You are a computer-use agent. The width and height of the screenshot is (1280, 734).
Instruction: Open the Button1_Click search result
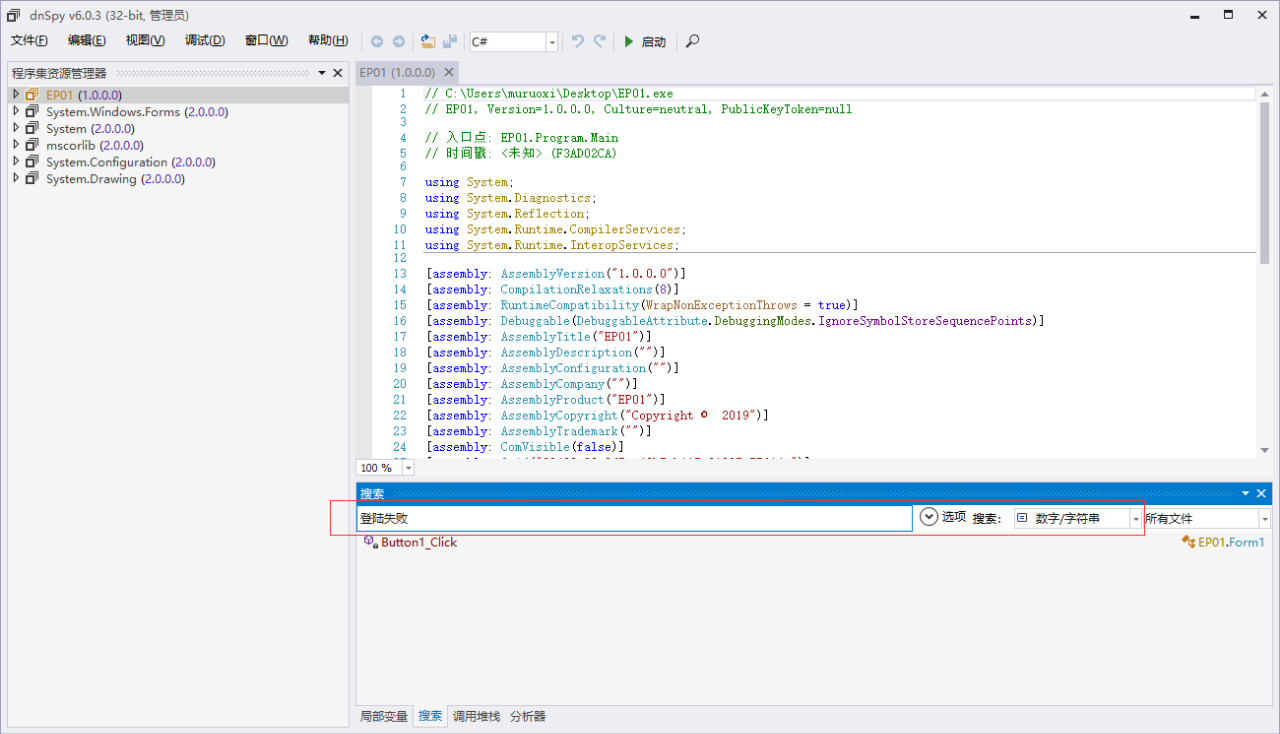(x=419, y=542)
